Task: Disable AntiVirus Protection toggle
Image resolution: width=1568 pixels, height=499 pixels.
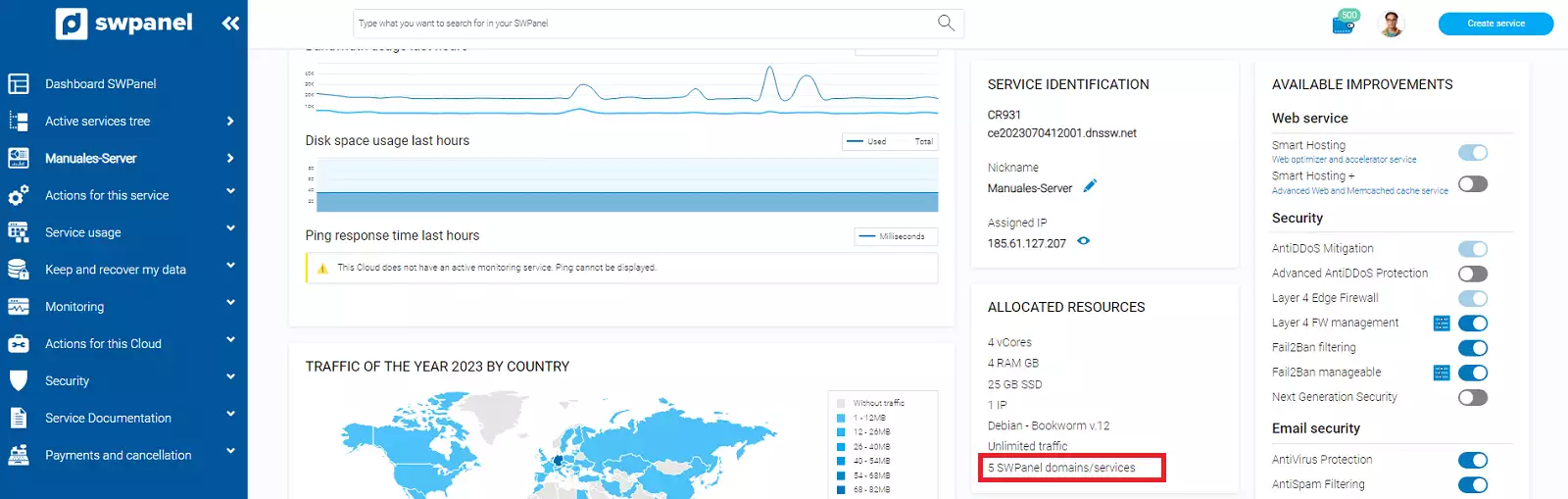Action: [1472, 461]
